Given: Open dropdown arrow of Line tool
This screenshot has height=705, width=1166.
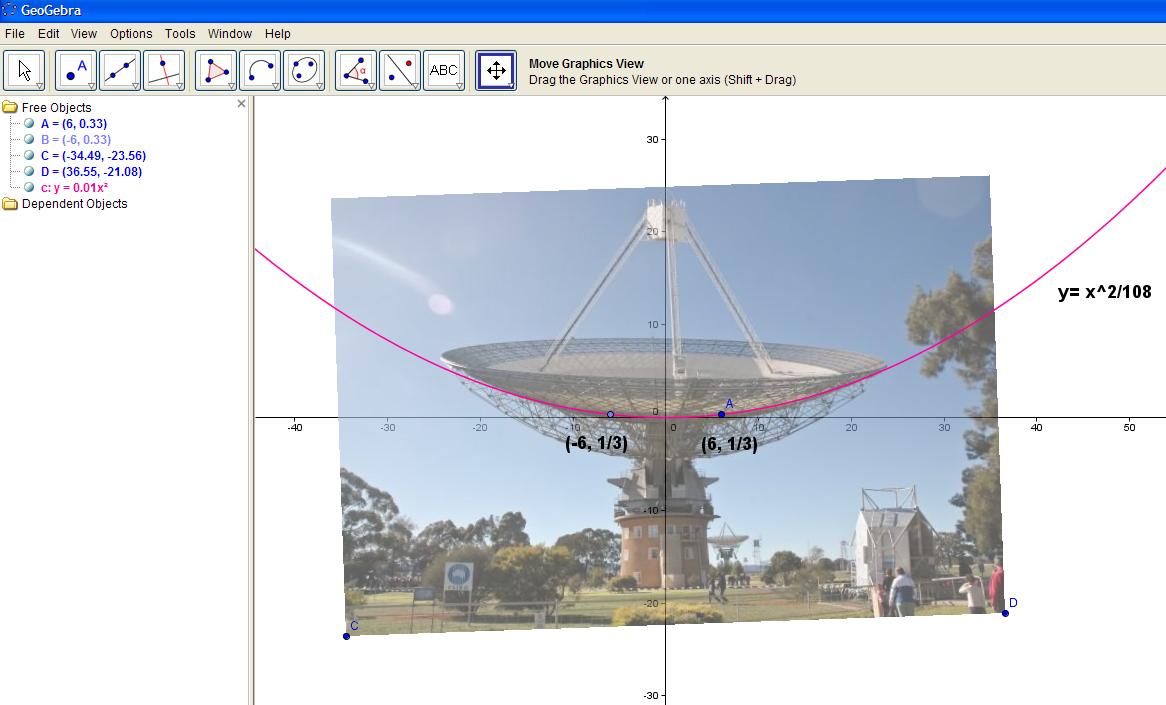Looking at the screenshot, I should click(135, 86).
